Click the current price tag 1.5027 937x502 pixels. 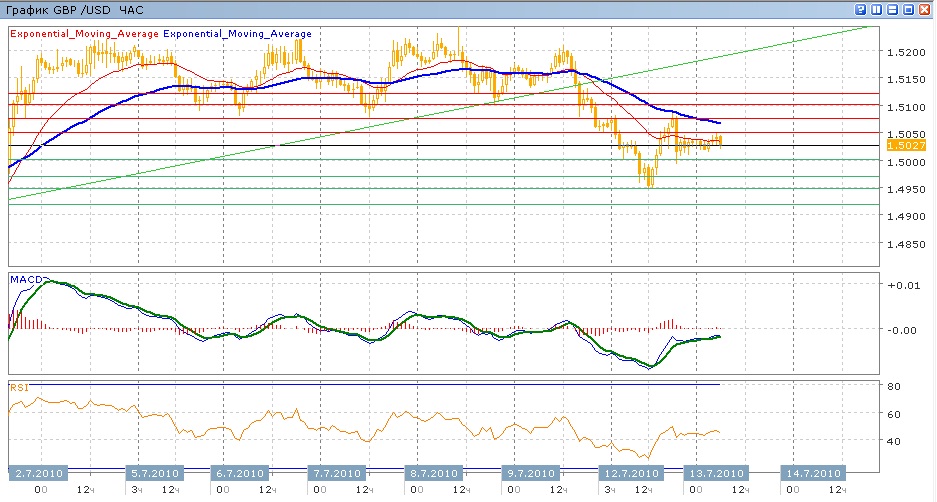pos(905,146)
